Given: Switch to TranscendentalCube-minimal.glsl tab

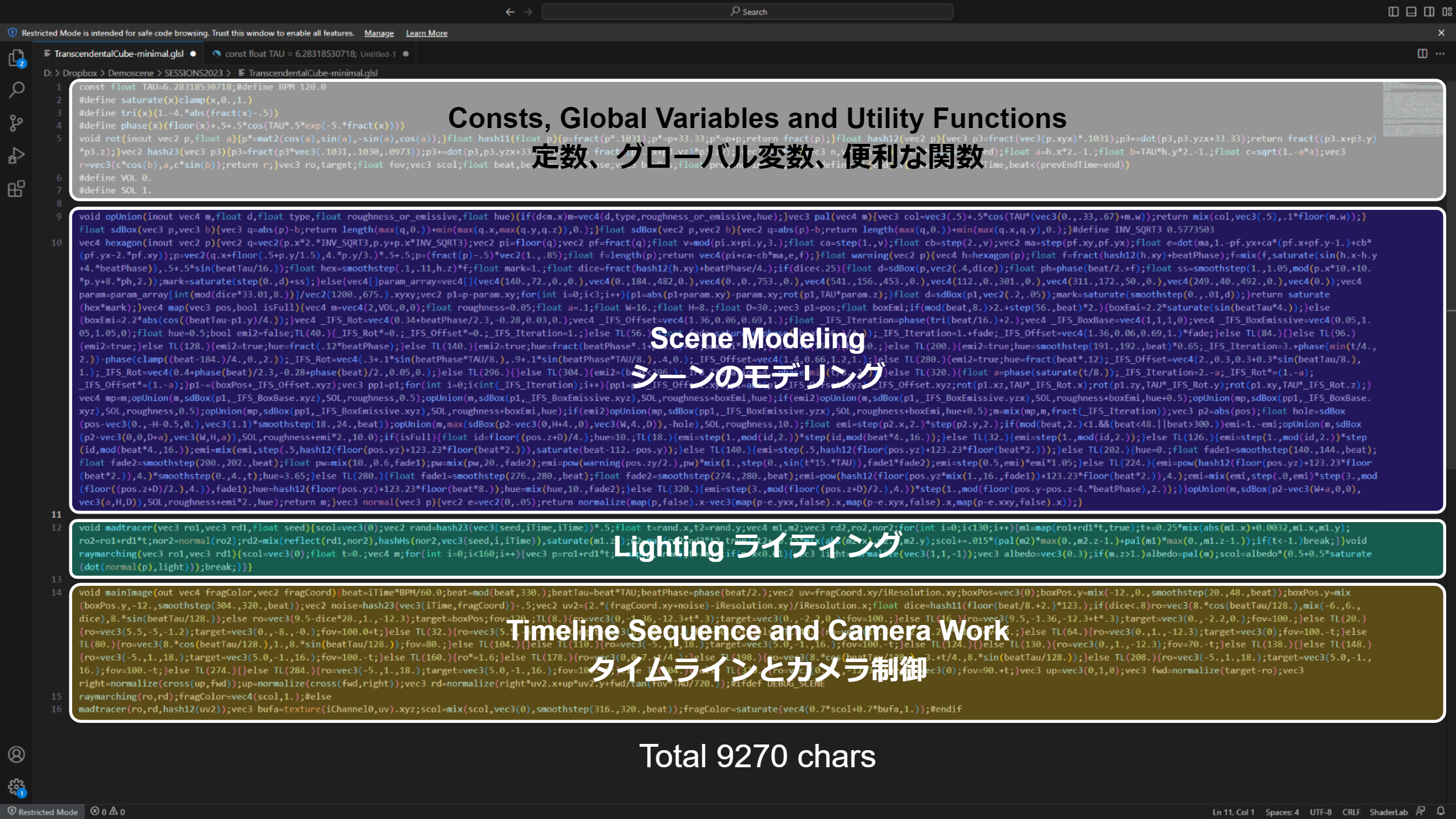Looking at the screenshot, I should [x=118, y=53].
